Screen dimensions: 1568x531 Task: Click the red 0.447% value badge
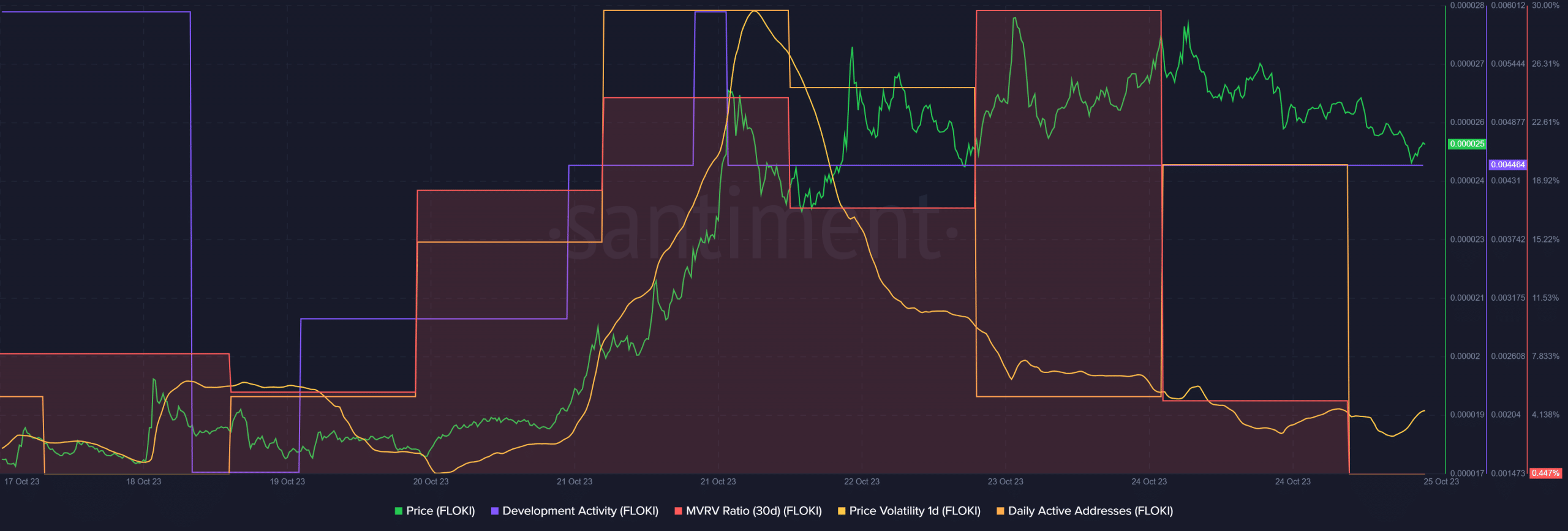(x=1546, y=473)
